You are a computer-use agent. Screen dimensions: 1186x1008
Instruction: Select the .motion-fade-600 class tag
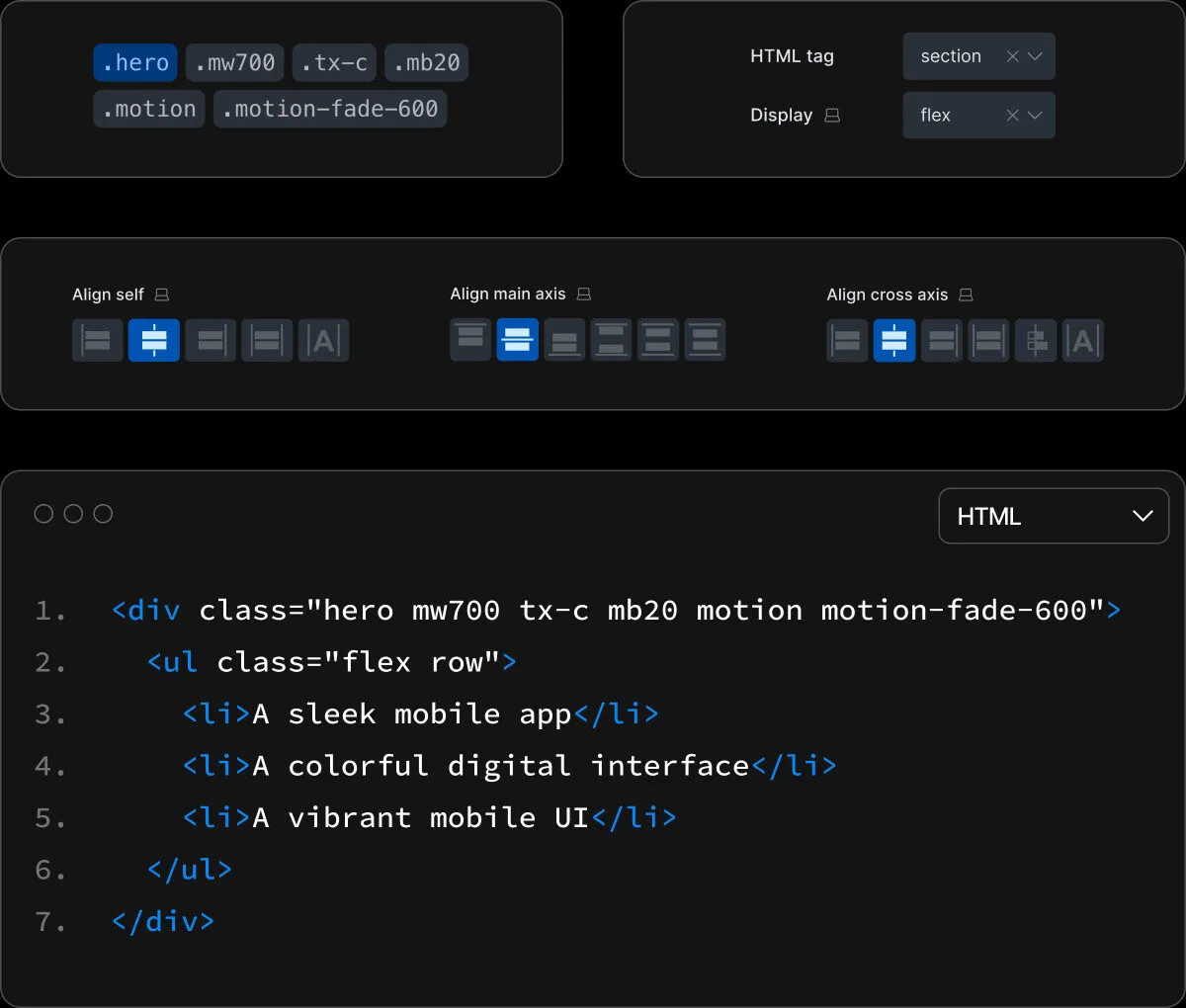pyautogui.click(x=330, y=109)
